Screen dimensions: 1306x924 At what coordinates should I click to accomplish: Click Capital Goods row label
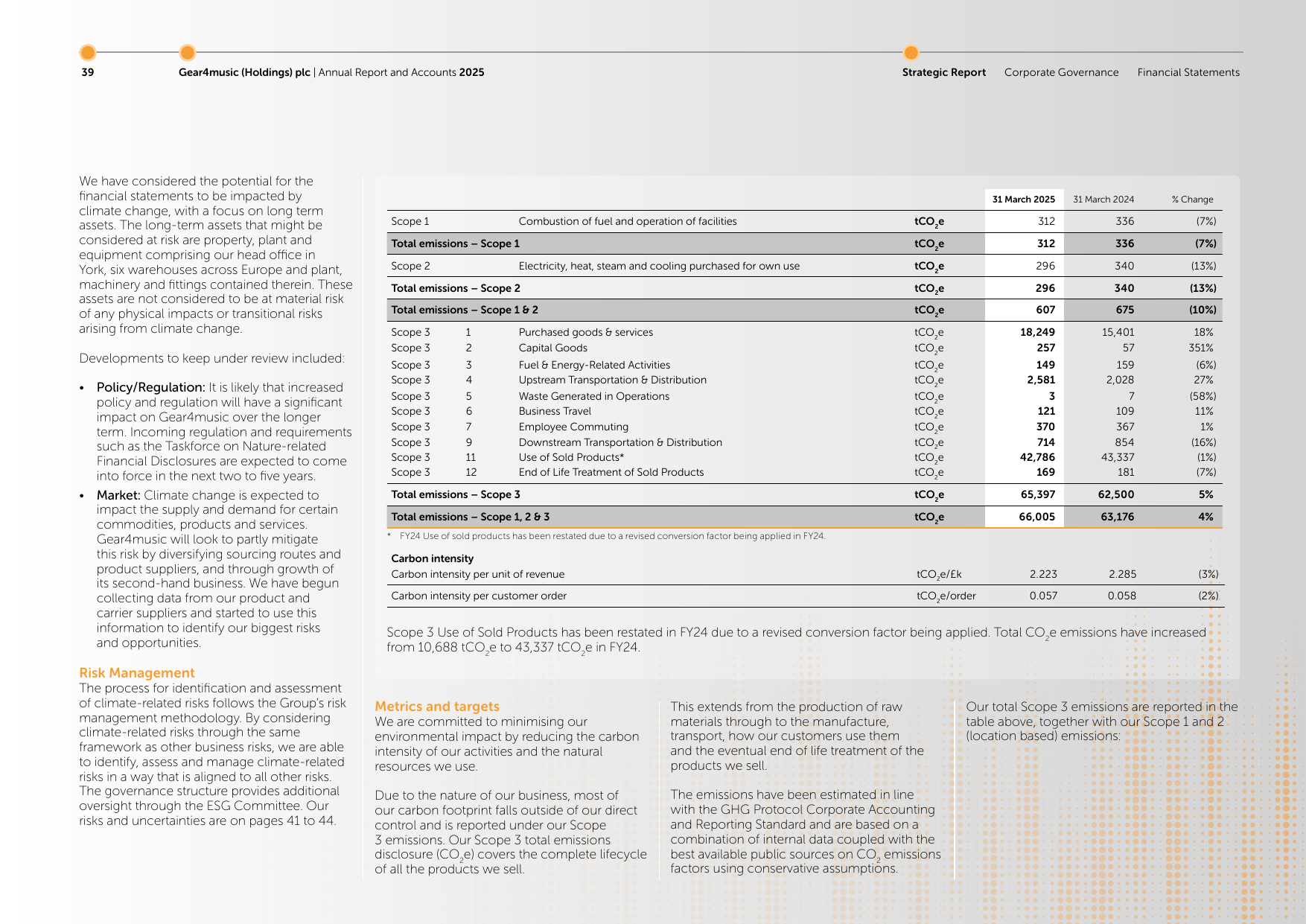(553, 348)
